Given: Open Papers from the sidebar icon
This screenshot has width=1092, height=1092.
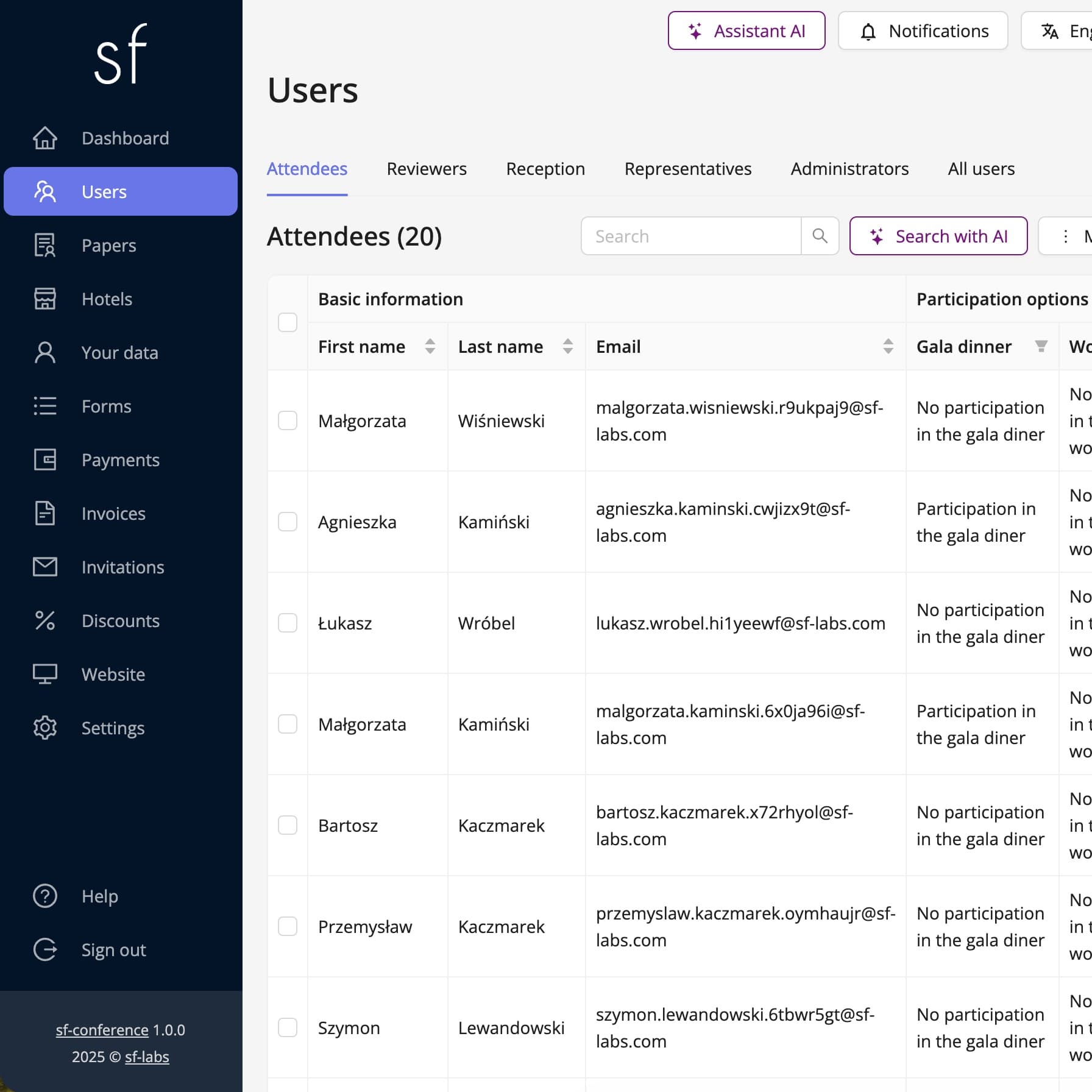Looking at the screenshot, I should [44, 246].
